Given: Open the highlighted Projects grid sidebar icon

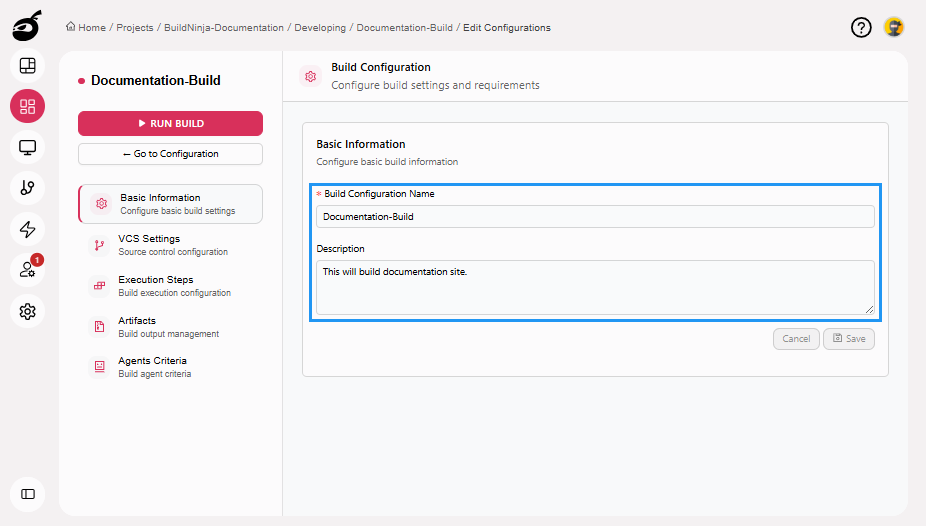Looking at the screenshot, I should 27,106.
